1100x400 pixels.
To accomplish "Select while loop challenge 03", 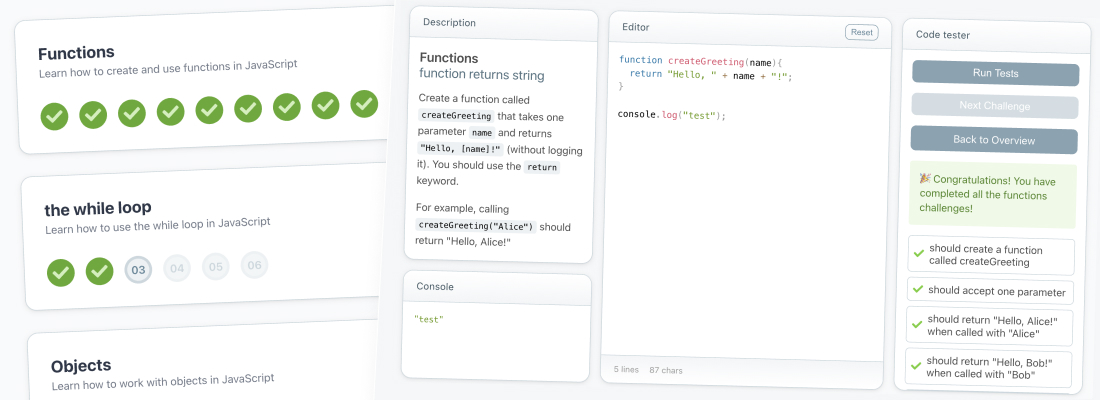I will [138, 270].
